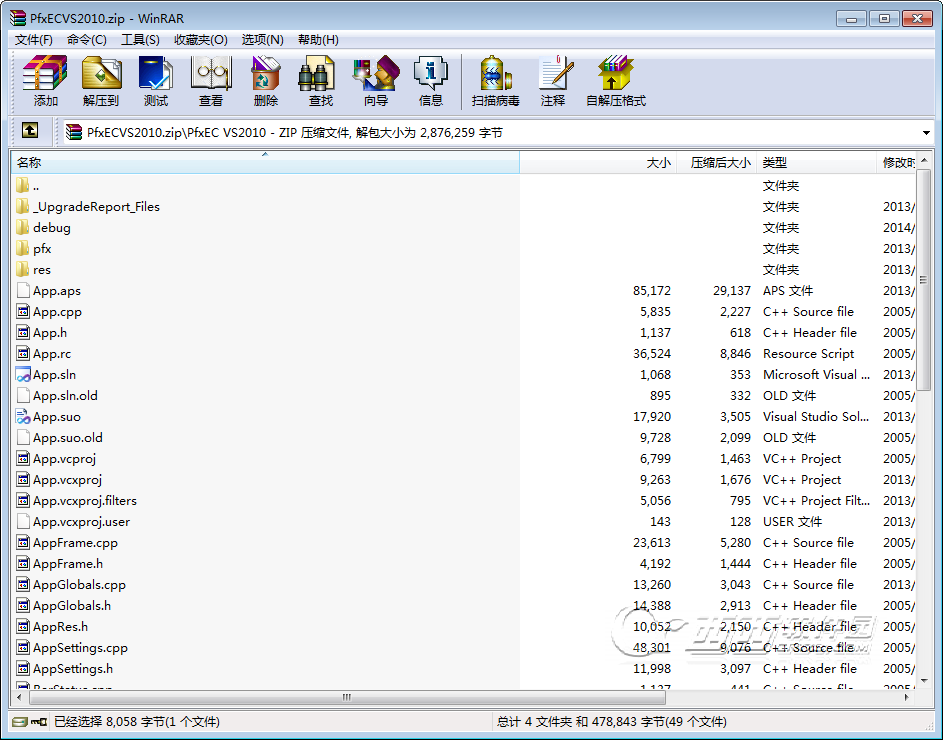943x740 pixels.
Task: Select the App.rc file name
Action: tap(52, 354)
